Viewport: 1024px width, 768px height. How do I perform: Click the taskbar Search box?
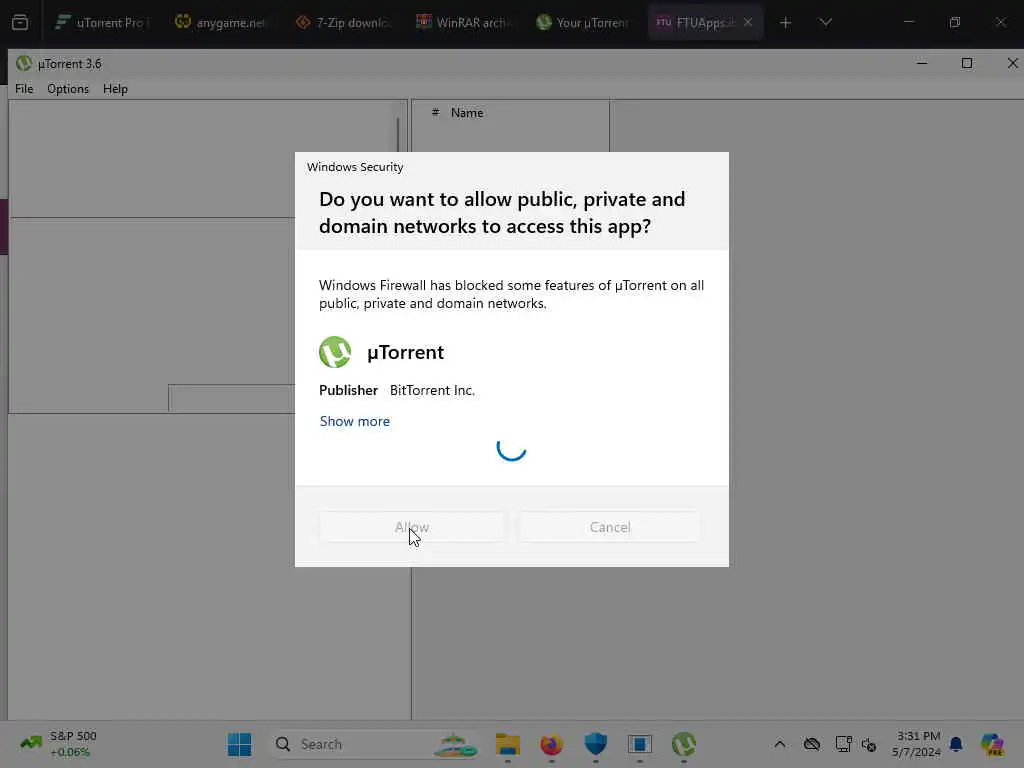coord(376,744)
